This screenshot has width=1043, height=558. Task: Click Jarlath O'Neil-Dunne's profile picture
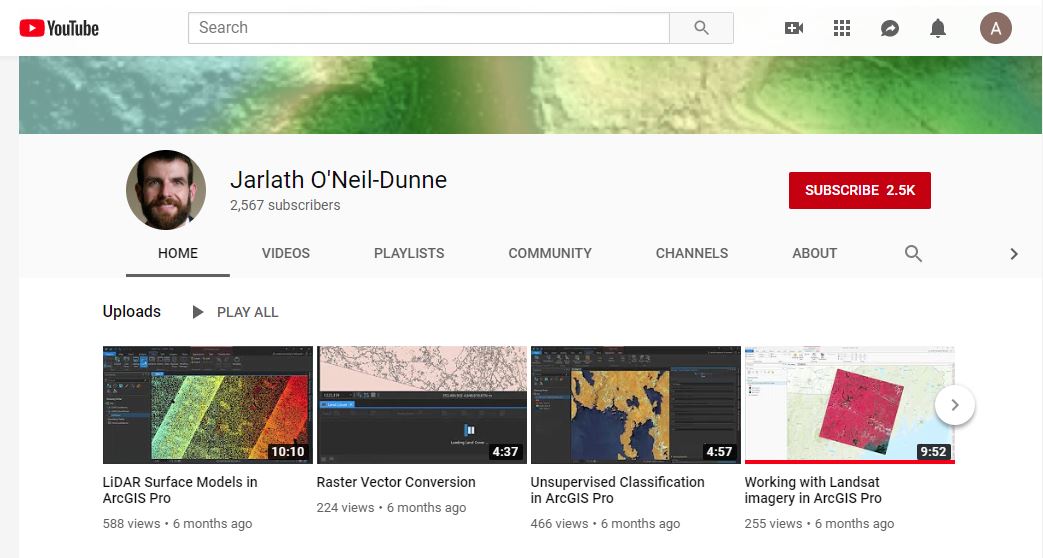coord(166,190)
